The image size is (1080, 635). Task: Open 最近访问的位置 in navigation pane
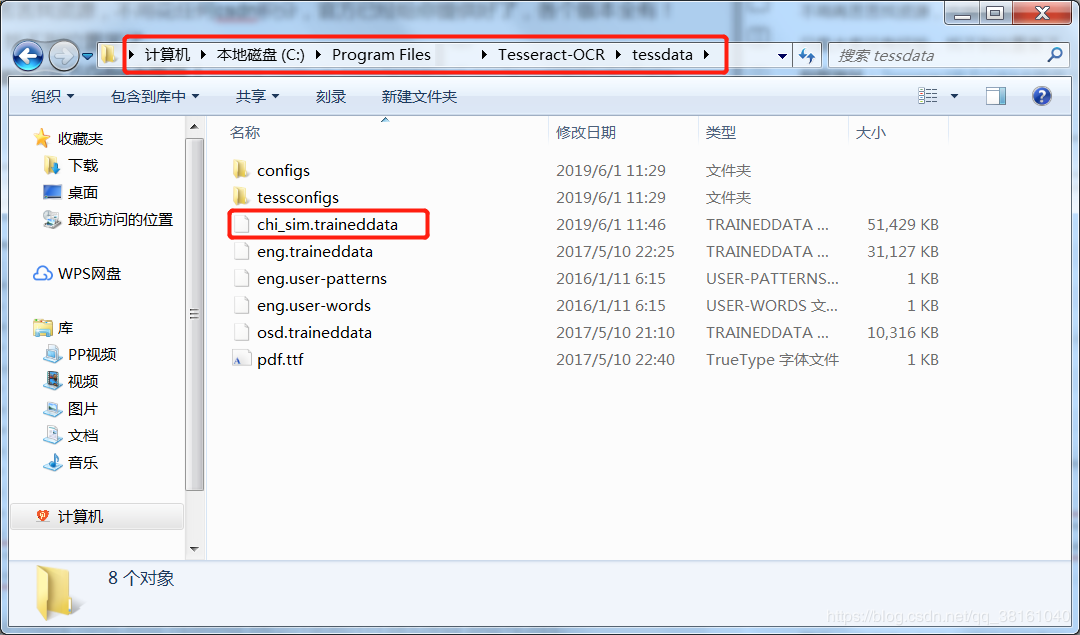click(120, 220)
